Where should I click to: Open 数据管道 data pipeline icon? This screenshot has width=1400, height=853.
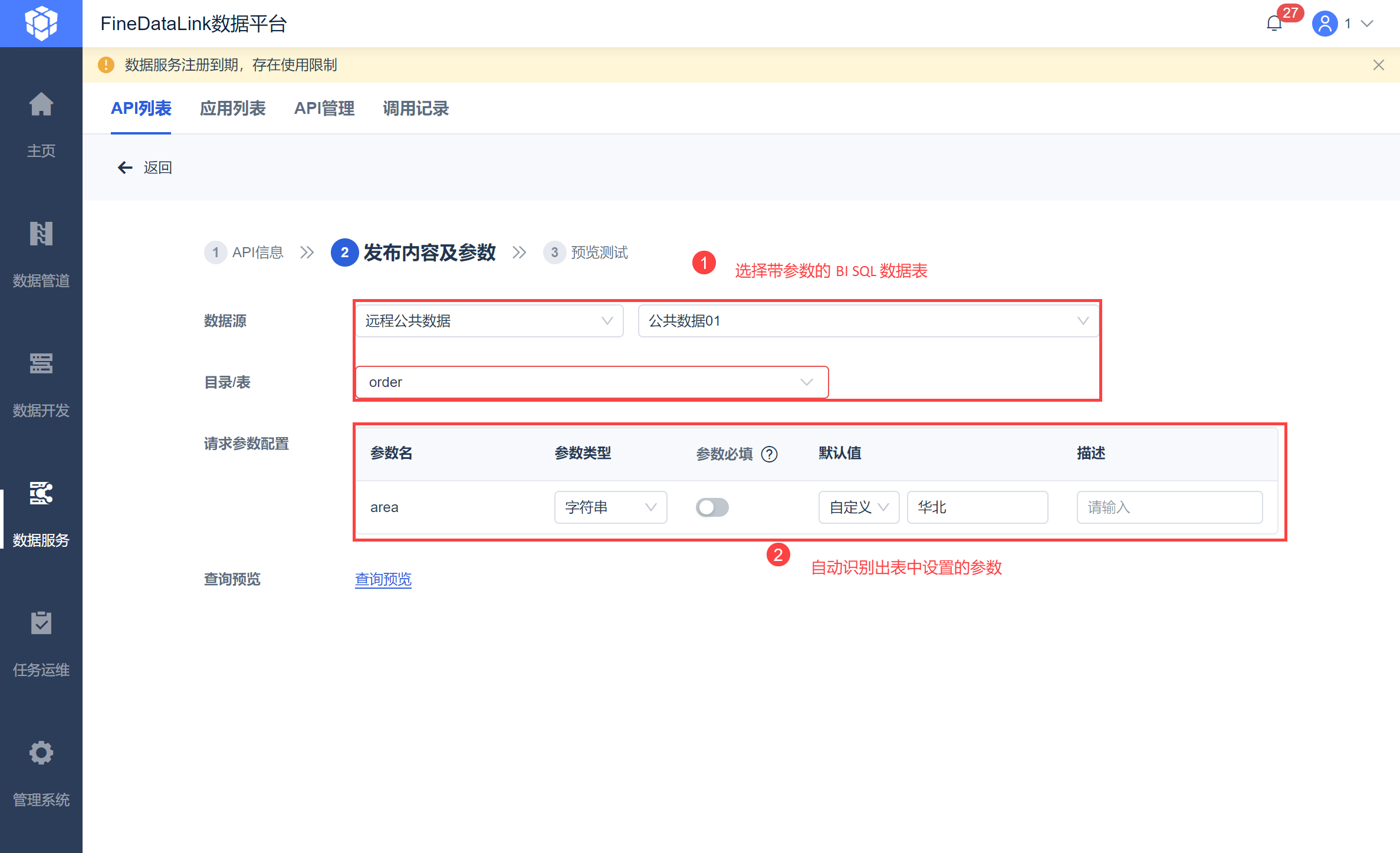pos(41,234)
